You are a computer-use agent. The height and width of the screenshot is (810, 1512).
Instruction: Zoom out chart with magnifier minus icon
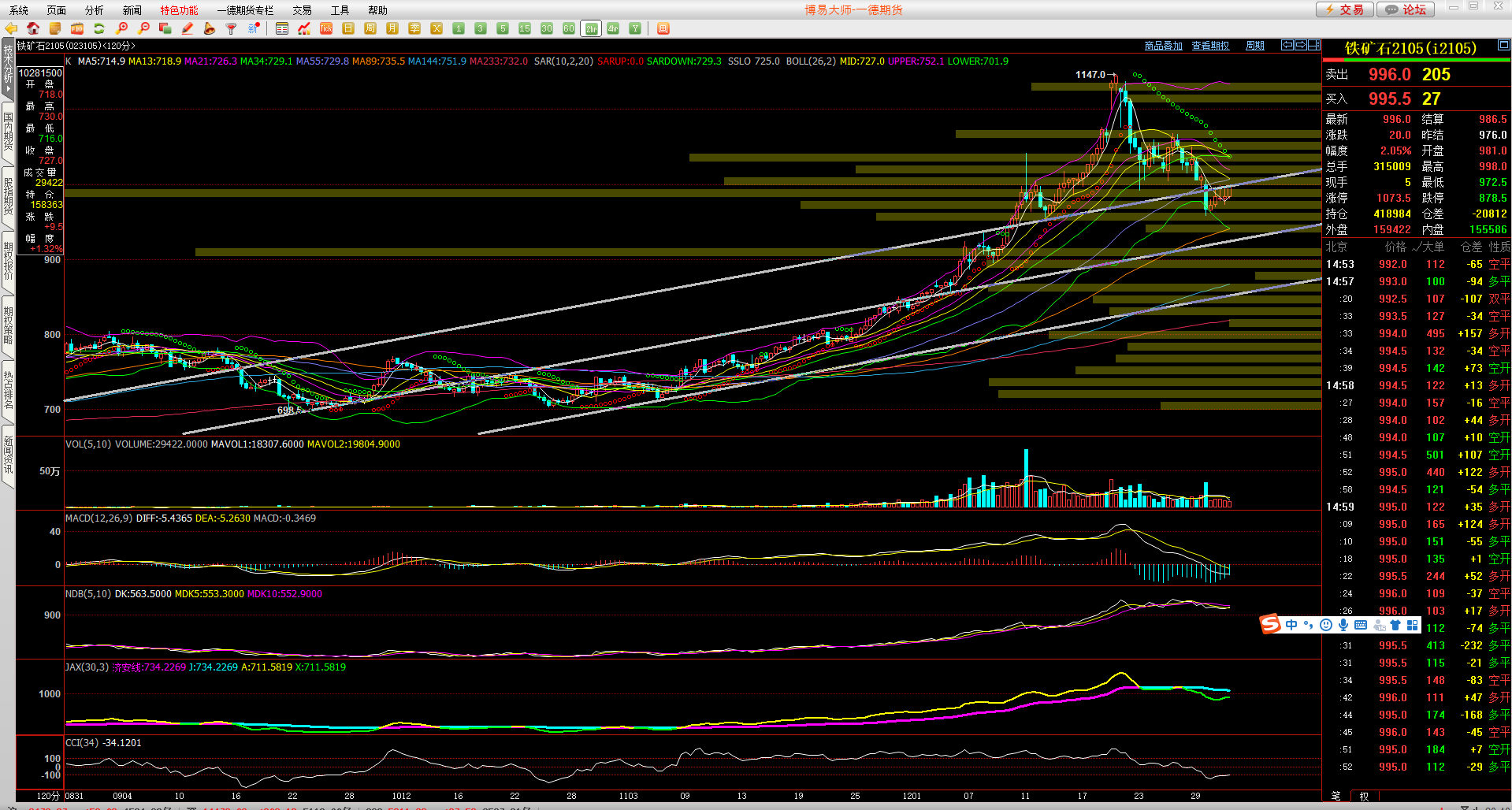coord(143,28)
